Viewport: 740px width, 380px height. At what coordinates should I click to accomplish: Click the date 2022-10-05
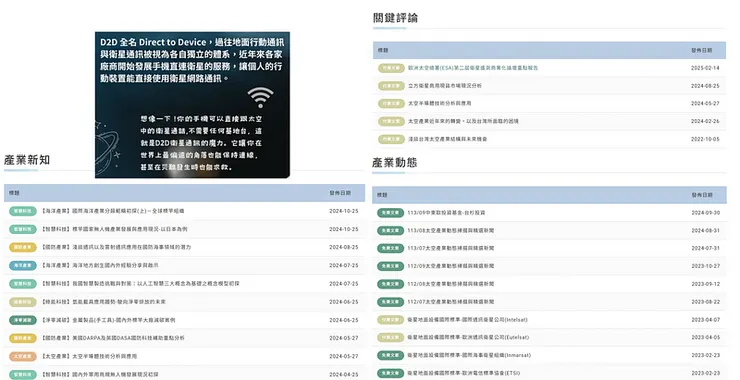[x=705, y=139]
